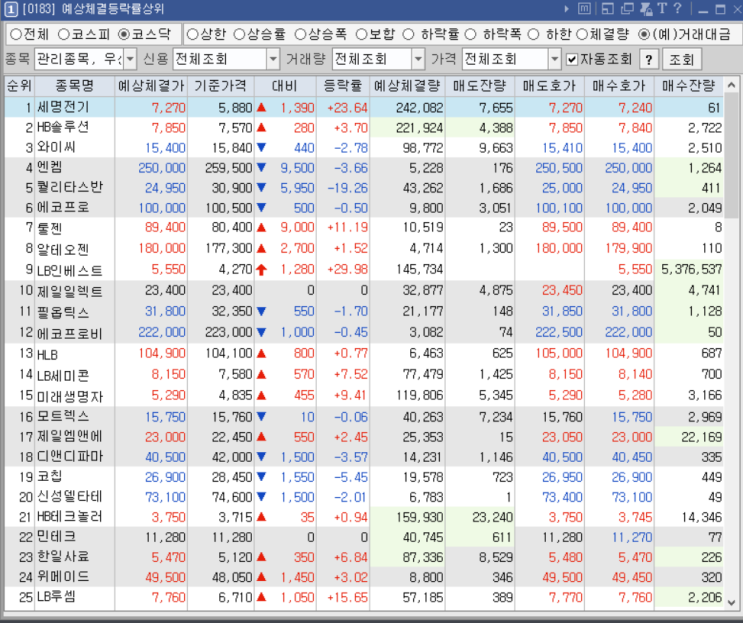Viewport: 743px width, 623px height.
Task: Toggle the pin-lock icon in title bar
Action: (x=646, y=9)
